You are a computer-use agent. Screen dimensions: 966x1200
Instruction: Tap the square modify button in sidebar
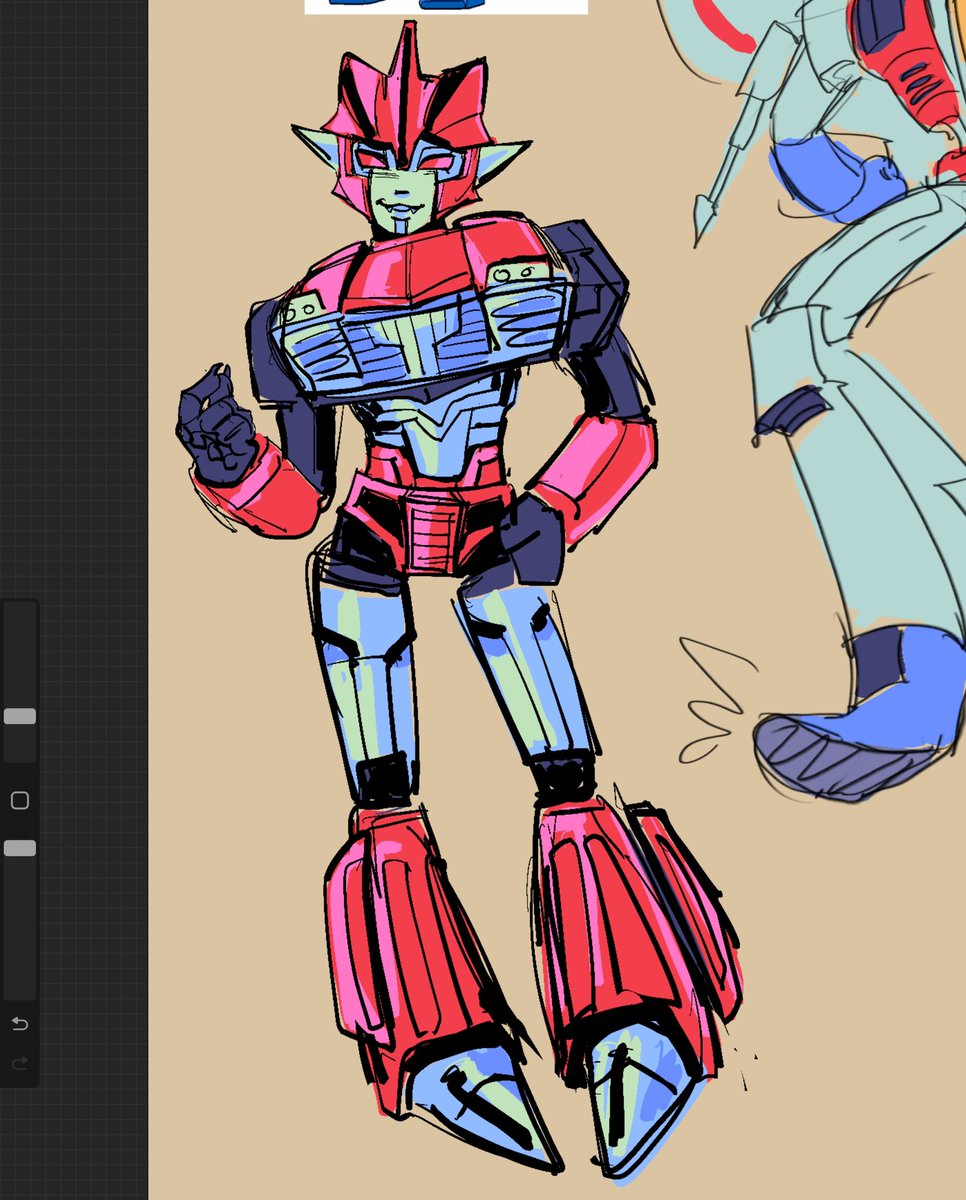click(x=20, y=800)
